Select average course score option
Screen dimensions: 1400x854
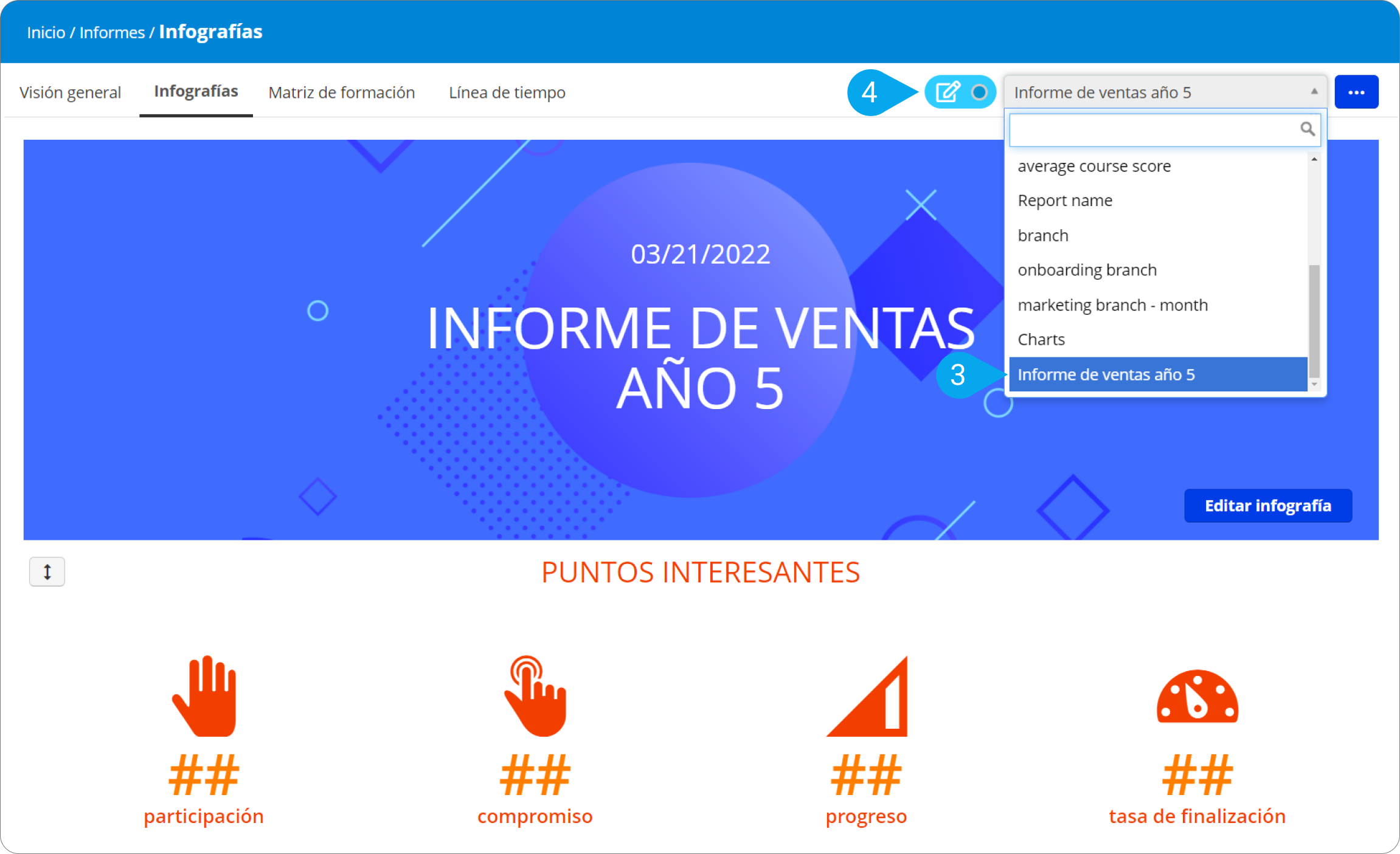pyautogui.click(x=1158, y=166)
